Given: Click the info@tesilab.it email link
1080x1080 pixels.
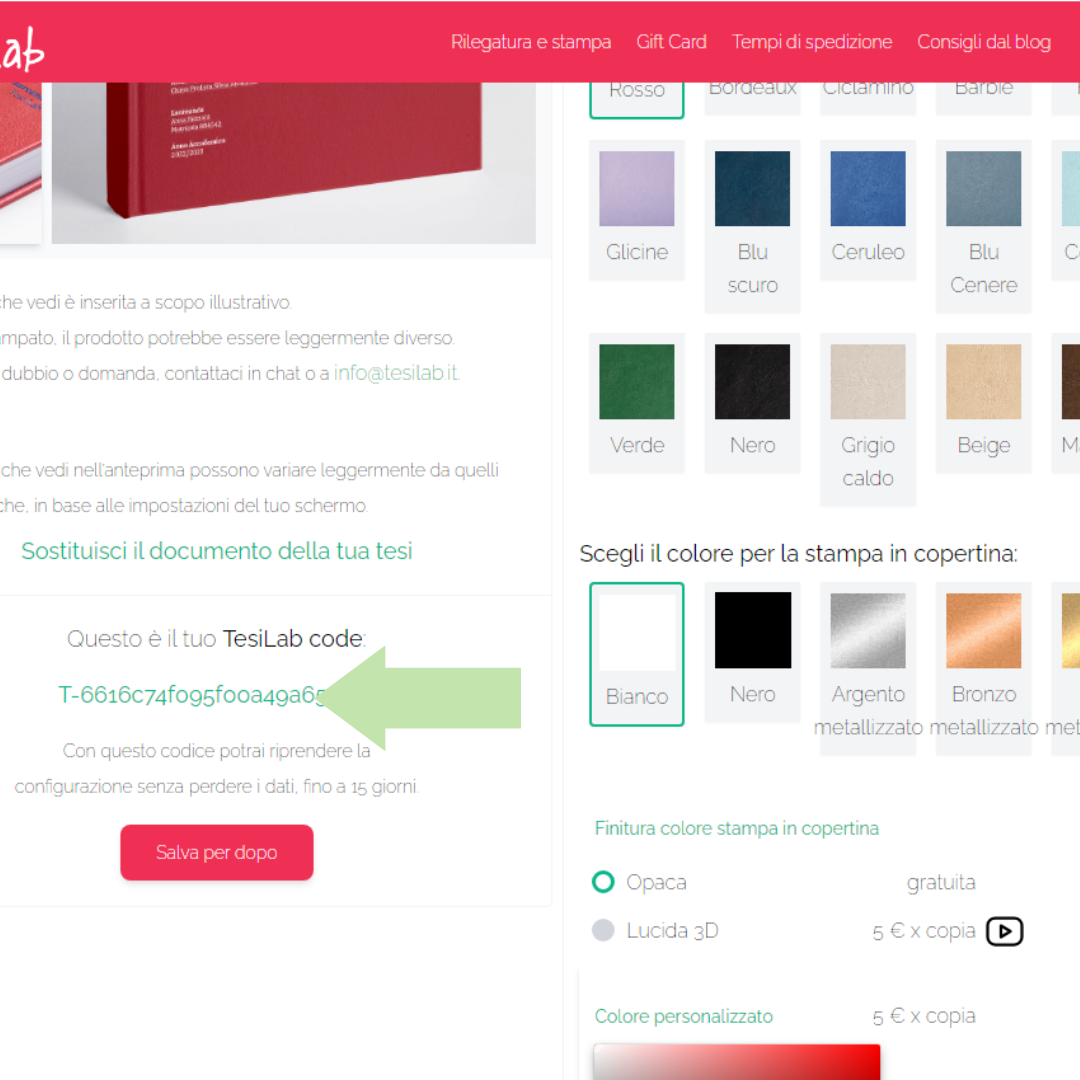Looking at the screenshot, I should tap(396, 373).
